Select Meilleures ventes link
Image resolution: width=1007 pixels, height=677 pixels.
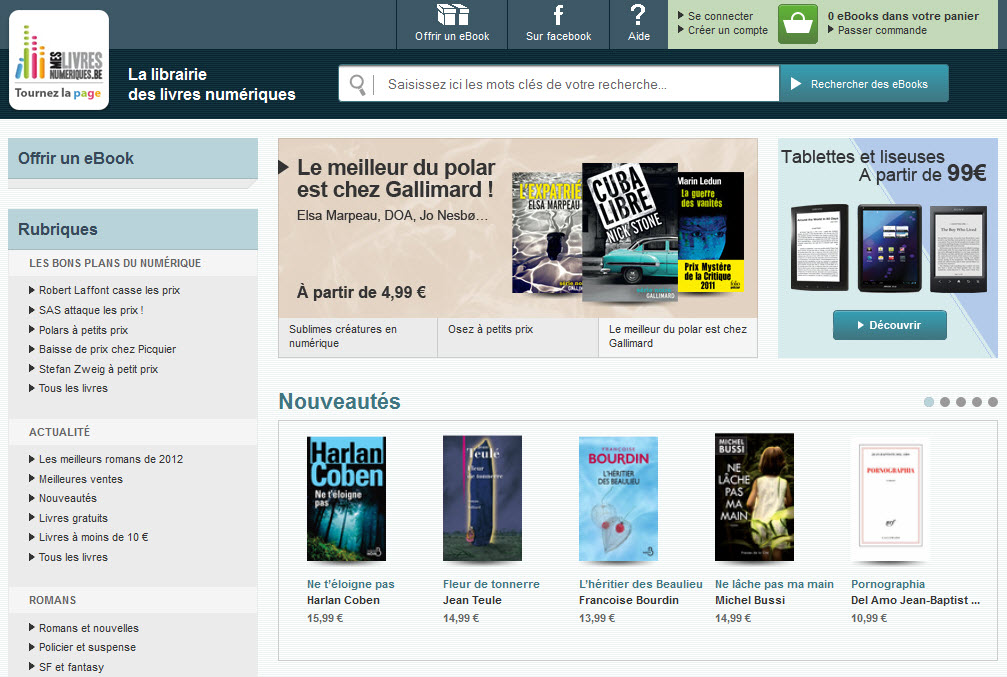click(x=80, y=479)
